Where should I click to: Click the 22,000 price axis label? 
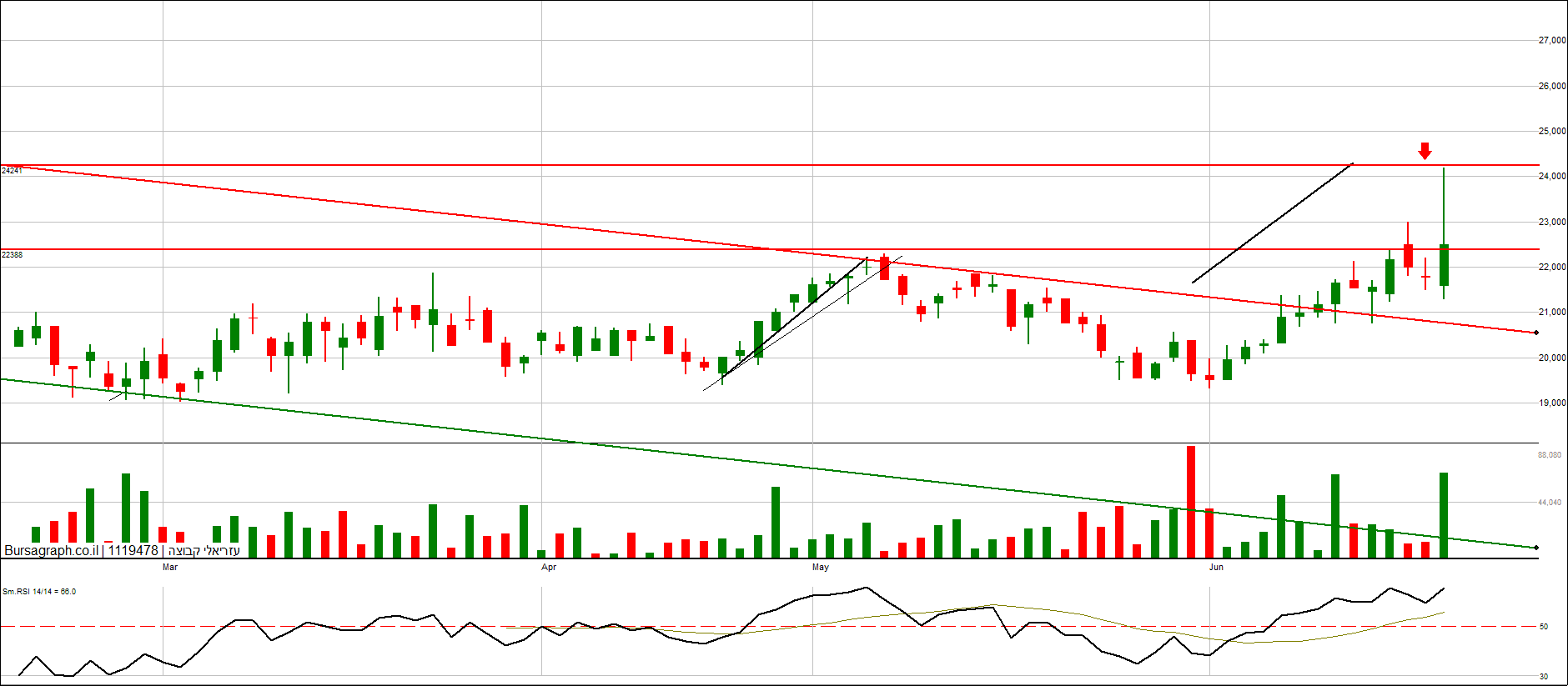[1552, 267]
